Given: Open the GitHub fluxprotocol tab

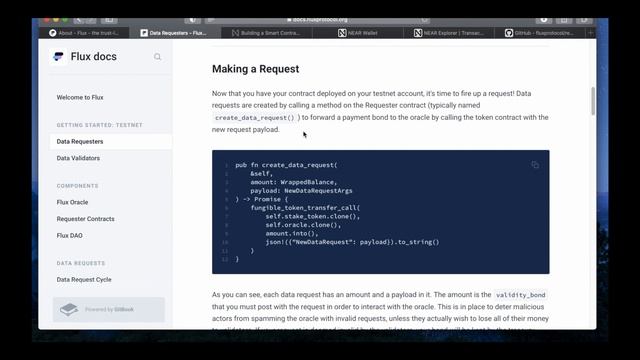Looking at the screenshot, I should 540,33.
